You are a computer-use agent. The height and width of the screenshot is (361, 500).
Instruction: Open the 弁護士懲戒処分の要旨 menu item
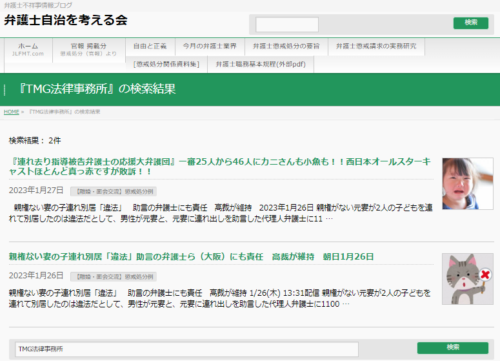pos(286,46)
